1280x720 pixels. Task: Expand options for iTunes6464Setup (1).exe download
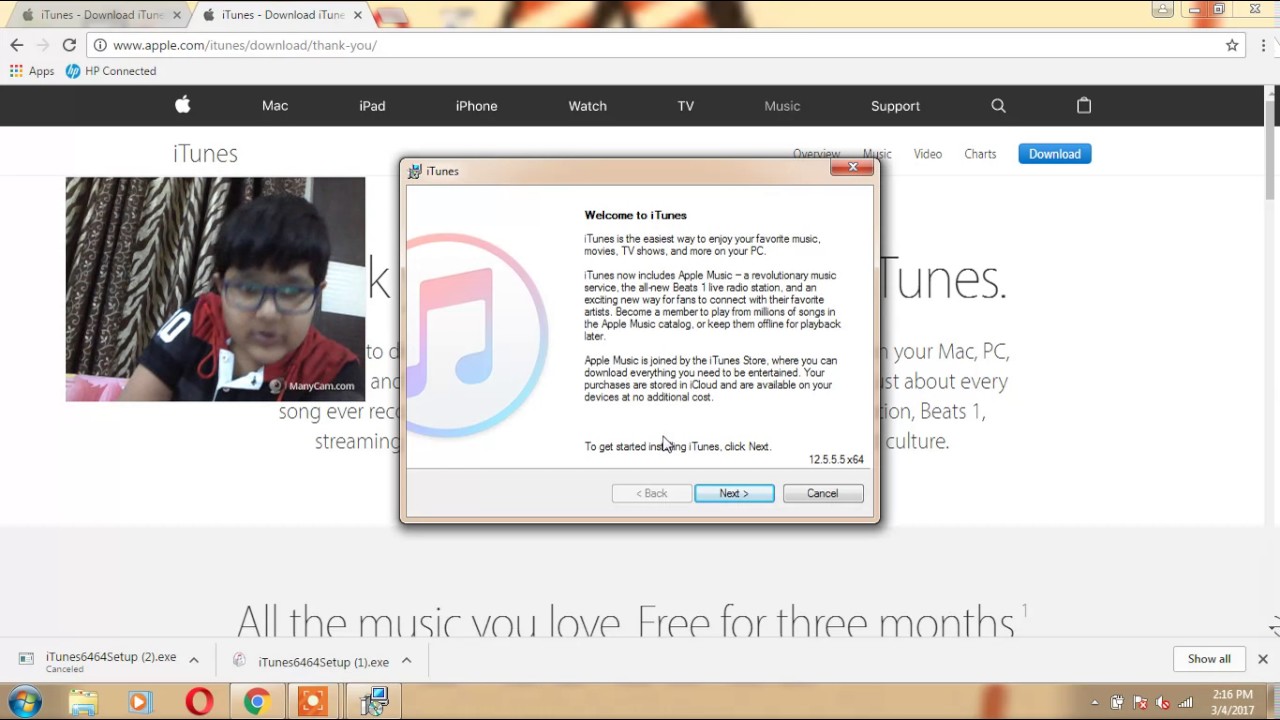pyautogui.click(x=407, y=661)
